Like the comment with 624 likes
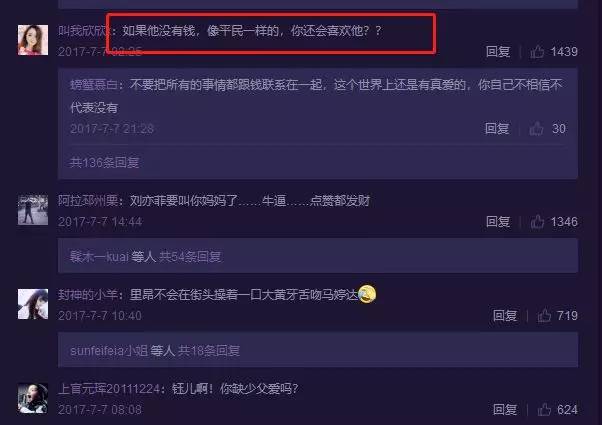 pos(544,410)
